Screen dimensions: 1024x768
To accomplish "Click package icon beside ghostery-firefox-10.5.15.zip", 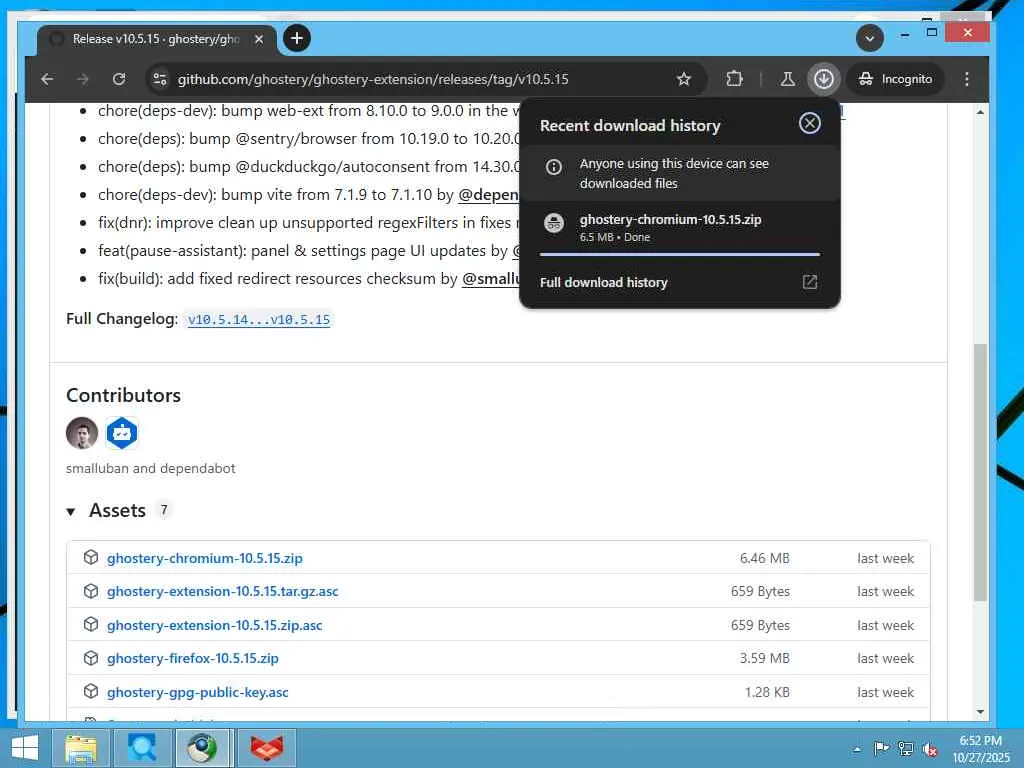I will pyautogui.click(x=91, y=658).
